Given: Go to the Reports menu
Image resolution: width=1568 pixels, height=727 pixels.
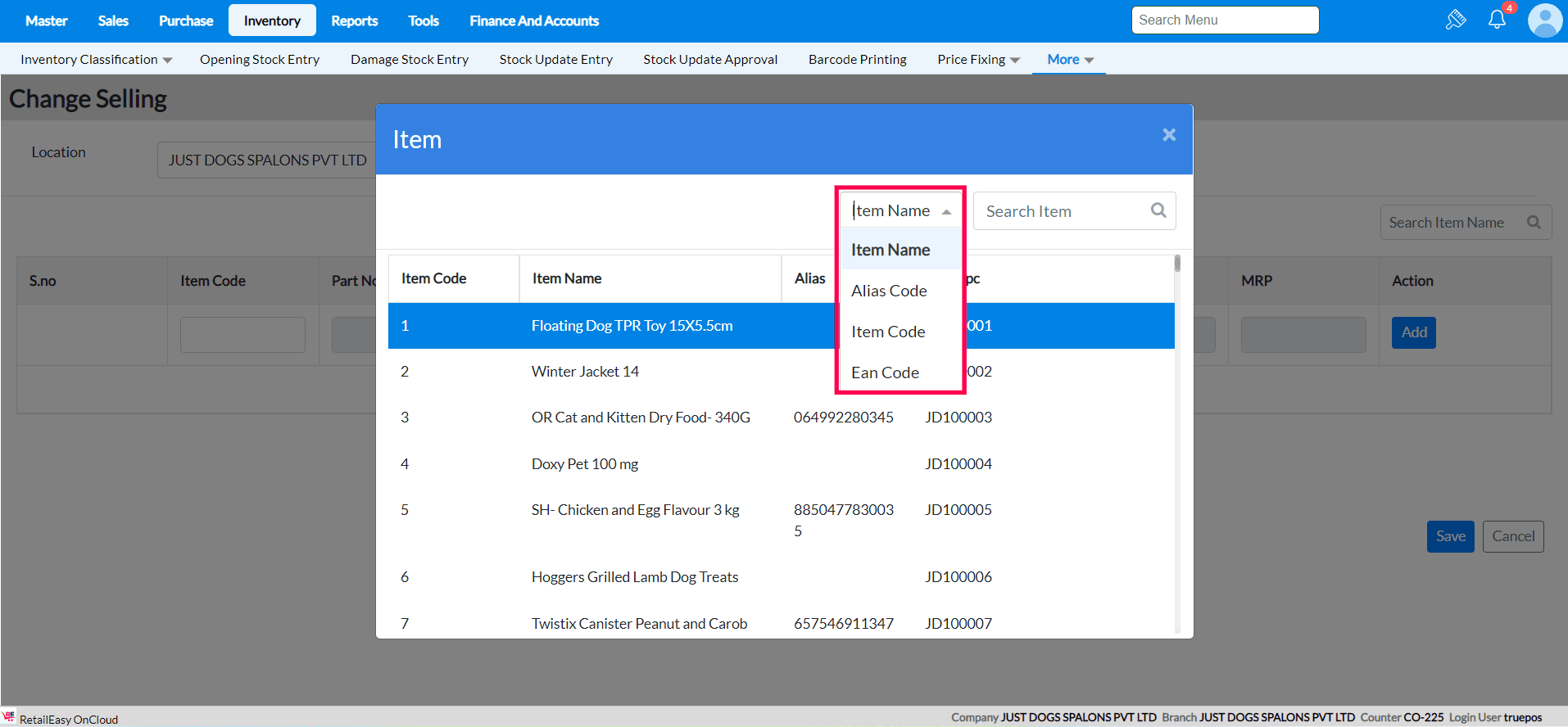Looking at the screenshot, I should point(354,20).
